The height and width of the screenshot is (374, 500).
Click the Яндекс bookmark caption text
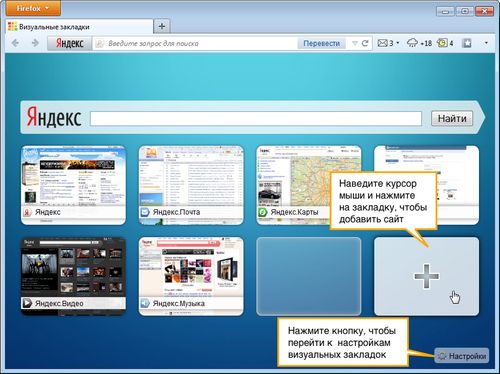point(48,212)
